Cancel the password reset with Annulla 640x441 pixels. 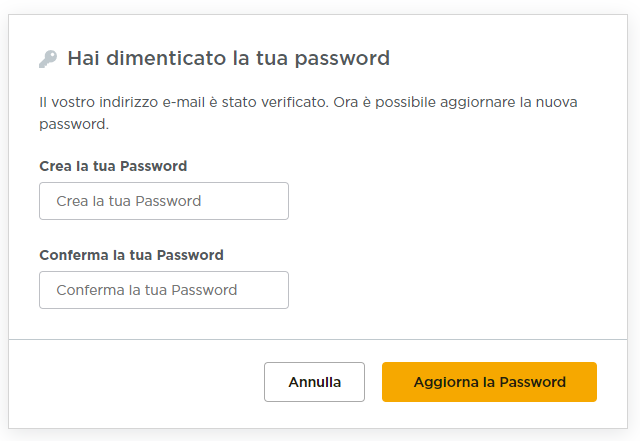pyautogui.click(x=314, y=382)
